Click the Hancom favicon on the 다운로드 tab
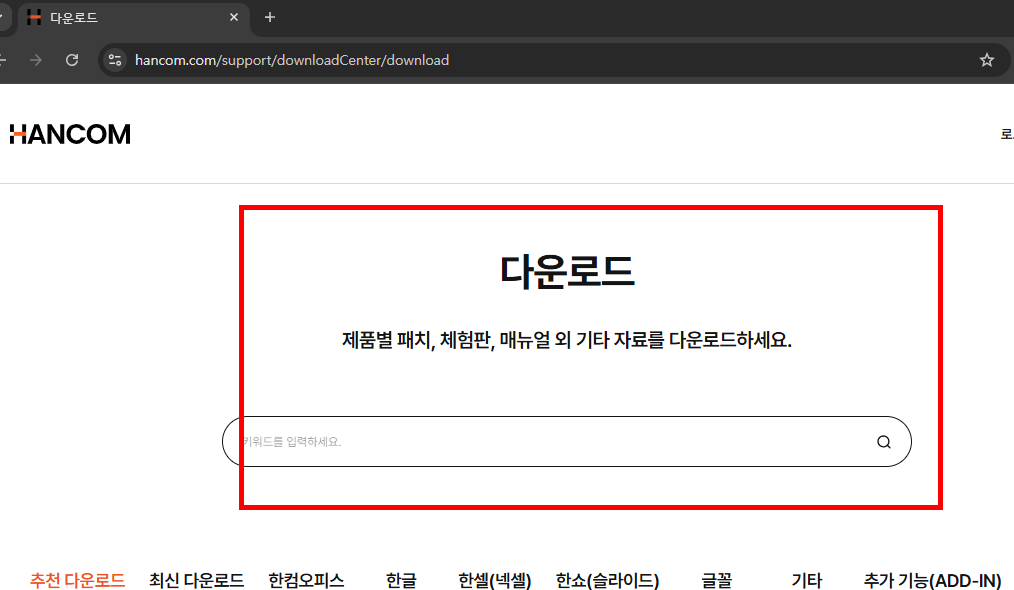Viewport: 1014px width, 590px height. [35, 17]
